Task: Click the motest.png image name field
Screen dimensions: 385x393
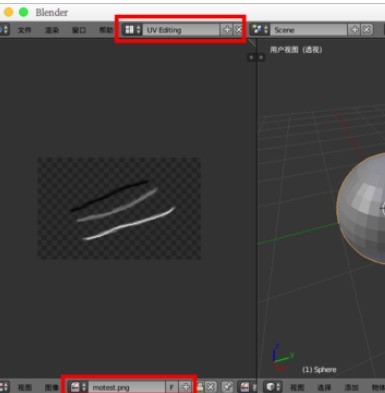Action: tap(127, 387)
